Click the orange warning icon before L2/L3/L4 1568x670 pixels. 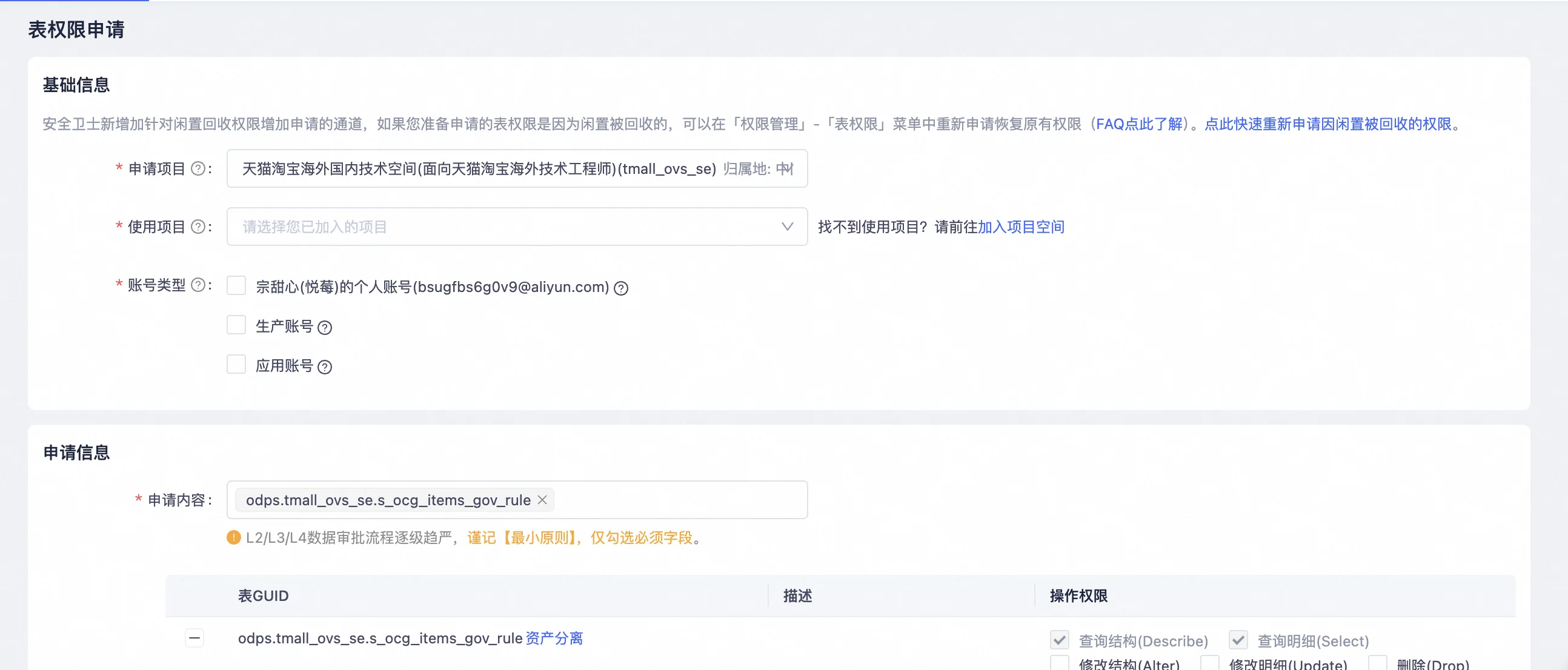pos(234,537)
